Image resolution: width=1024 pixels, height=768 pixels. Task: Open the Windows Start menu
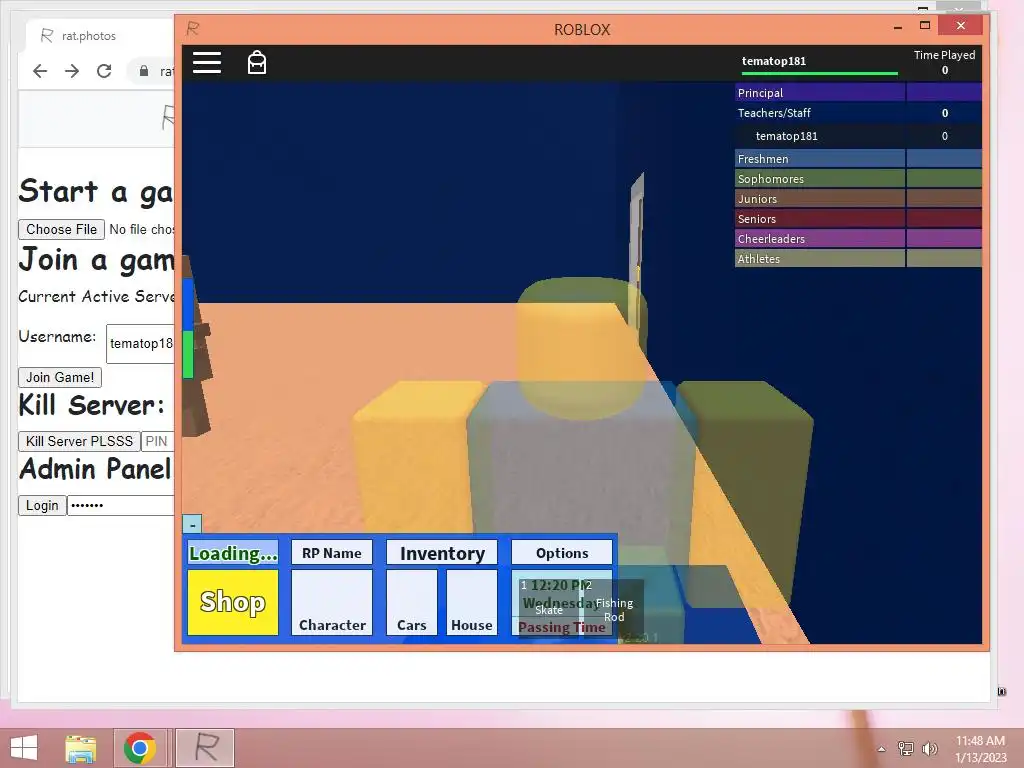[24, 748]
